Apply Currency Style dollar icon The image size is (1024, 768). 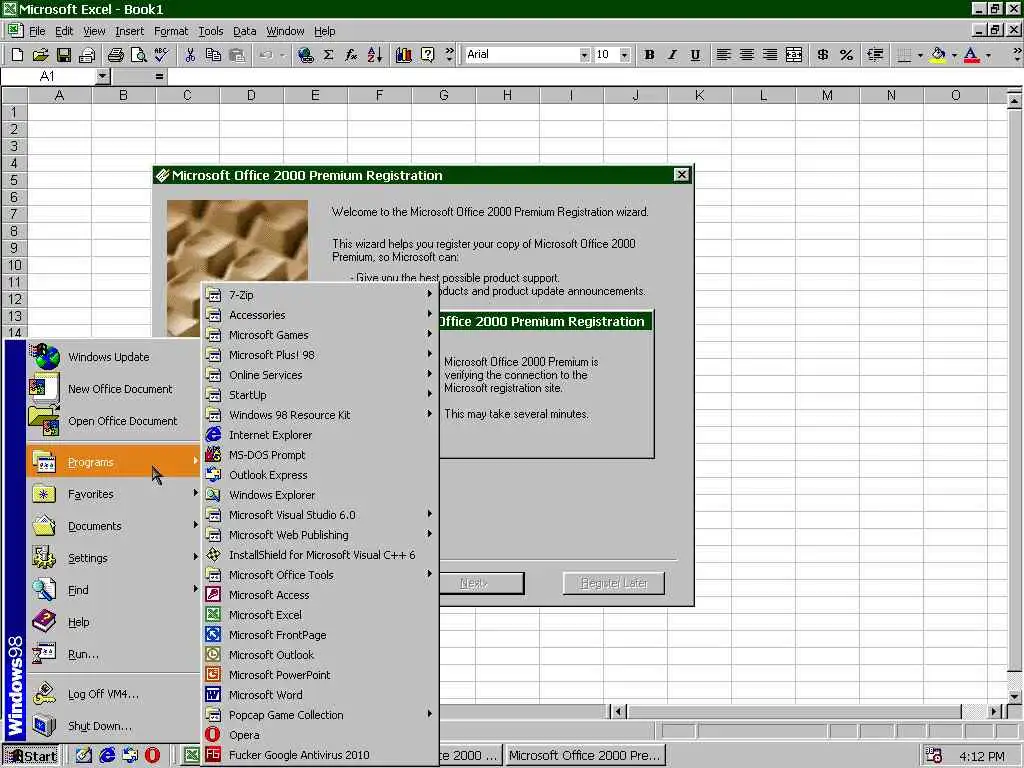coord(823,55)
